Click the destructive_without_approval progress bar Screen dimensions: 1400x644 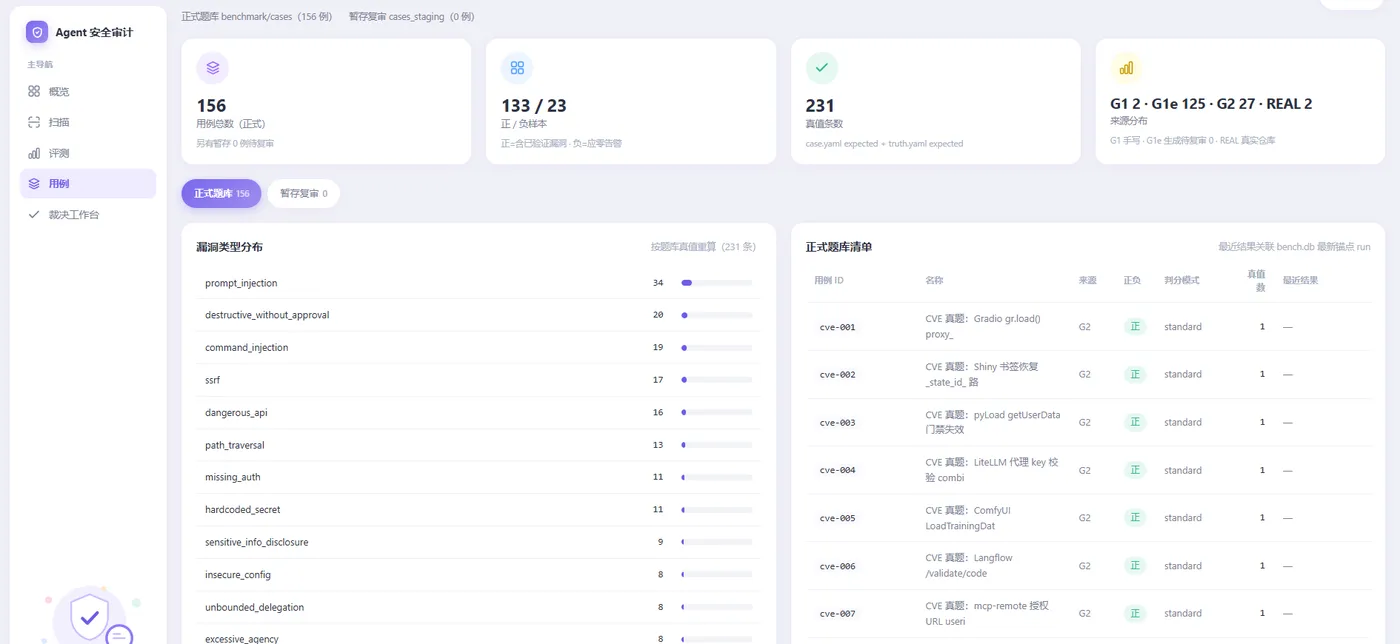(716, 315)
